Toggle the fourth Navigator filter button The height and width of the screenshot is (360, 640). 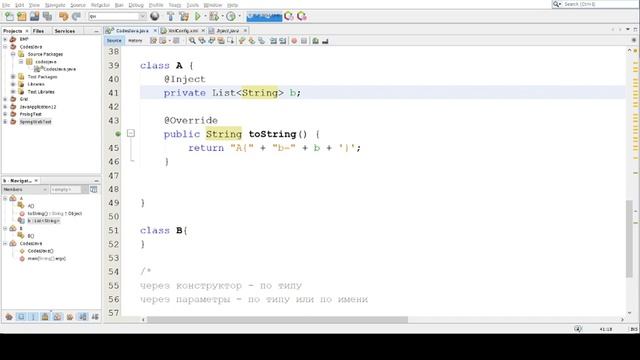point(45,317)
